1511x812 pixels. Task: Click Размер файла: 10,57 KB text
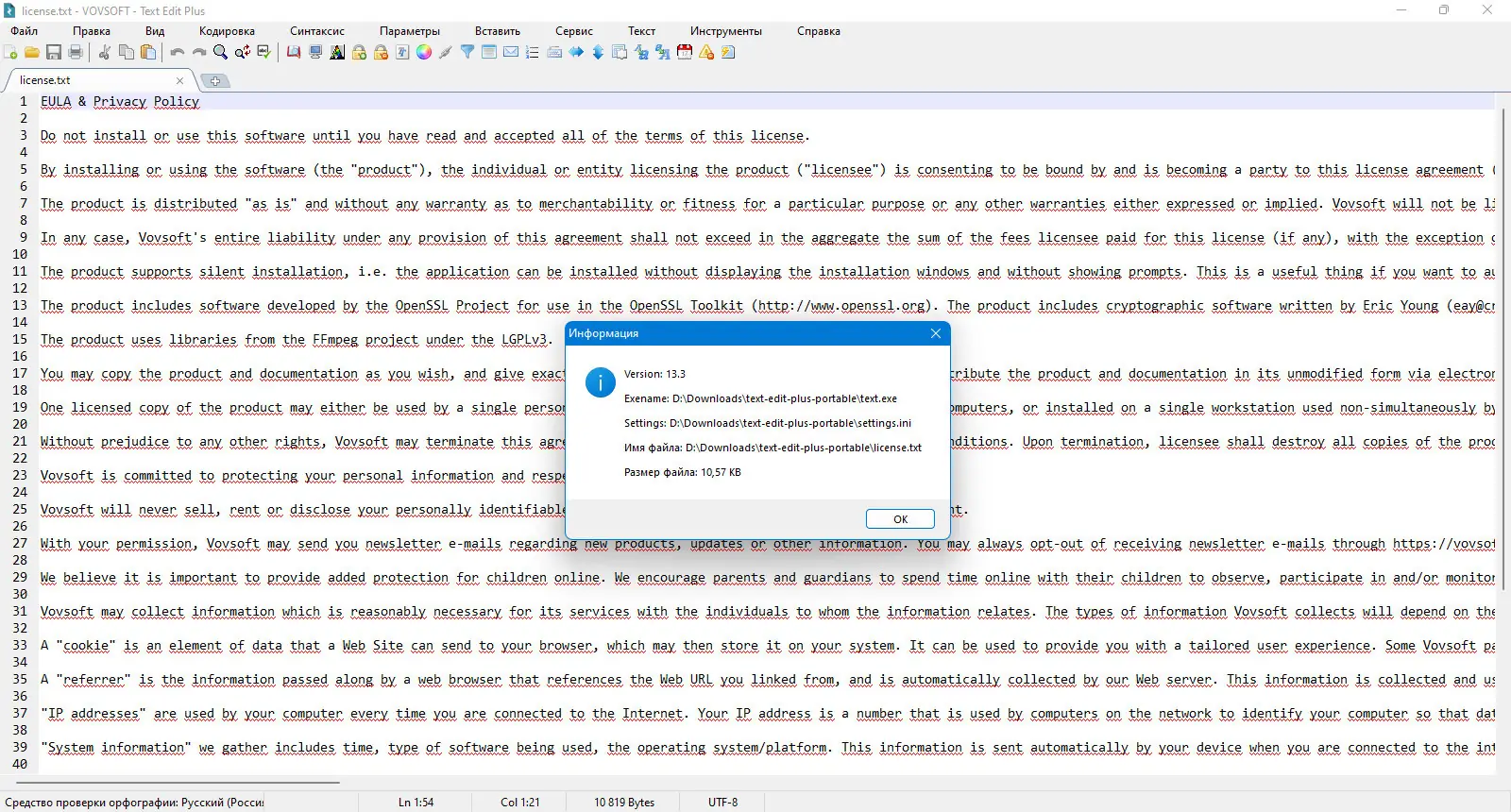click(683, 472)
